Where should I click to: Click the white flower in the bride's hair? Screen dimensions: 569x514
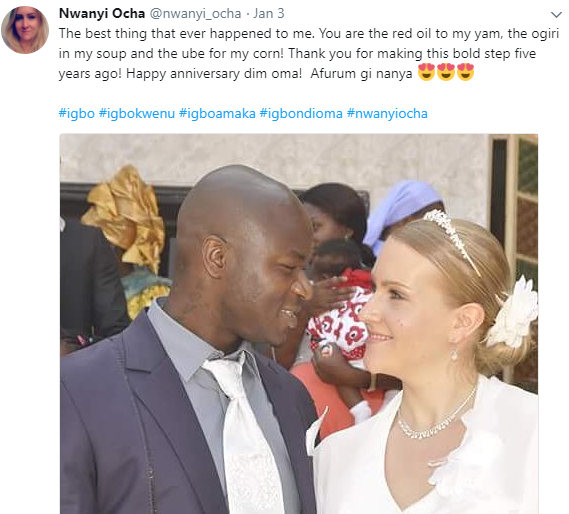512,312
